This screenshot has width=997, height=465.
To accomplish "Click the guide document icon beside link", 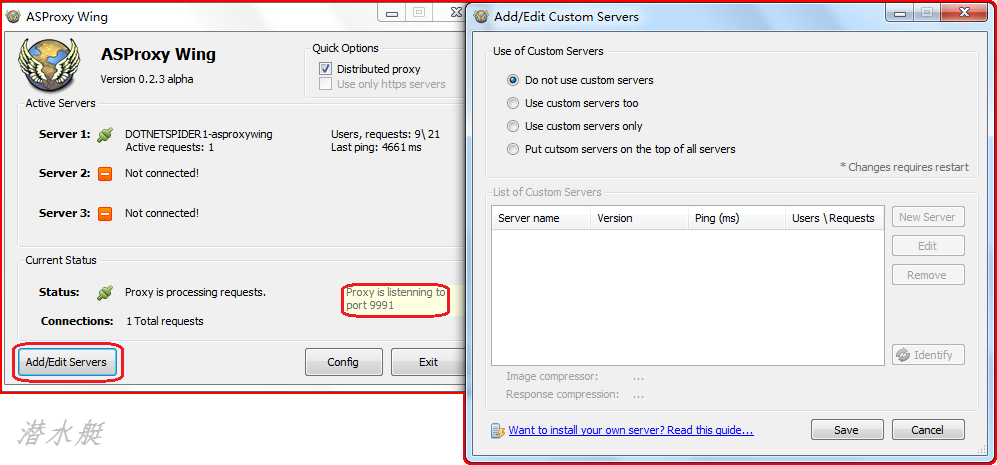I will pos(498,431).
